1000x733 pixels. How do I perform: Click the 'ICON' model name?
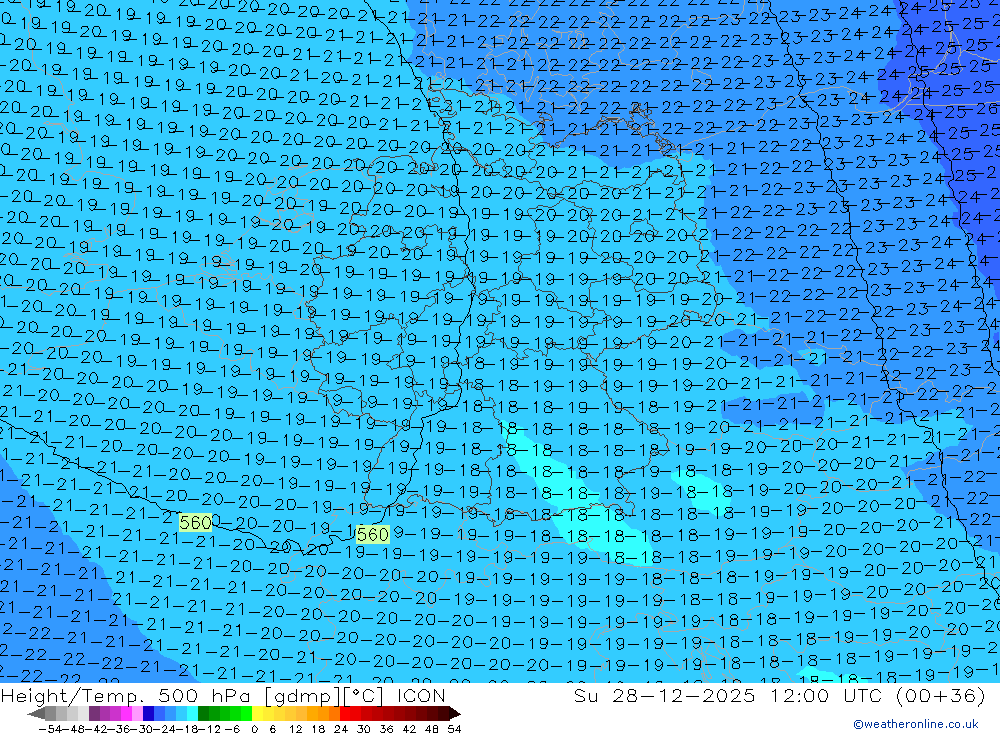[x=421, y=695]
